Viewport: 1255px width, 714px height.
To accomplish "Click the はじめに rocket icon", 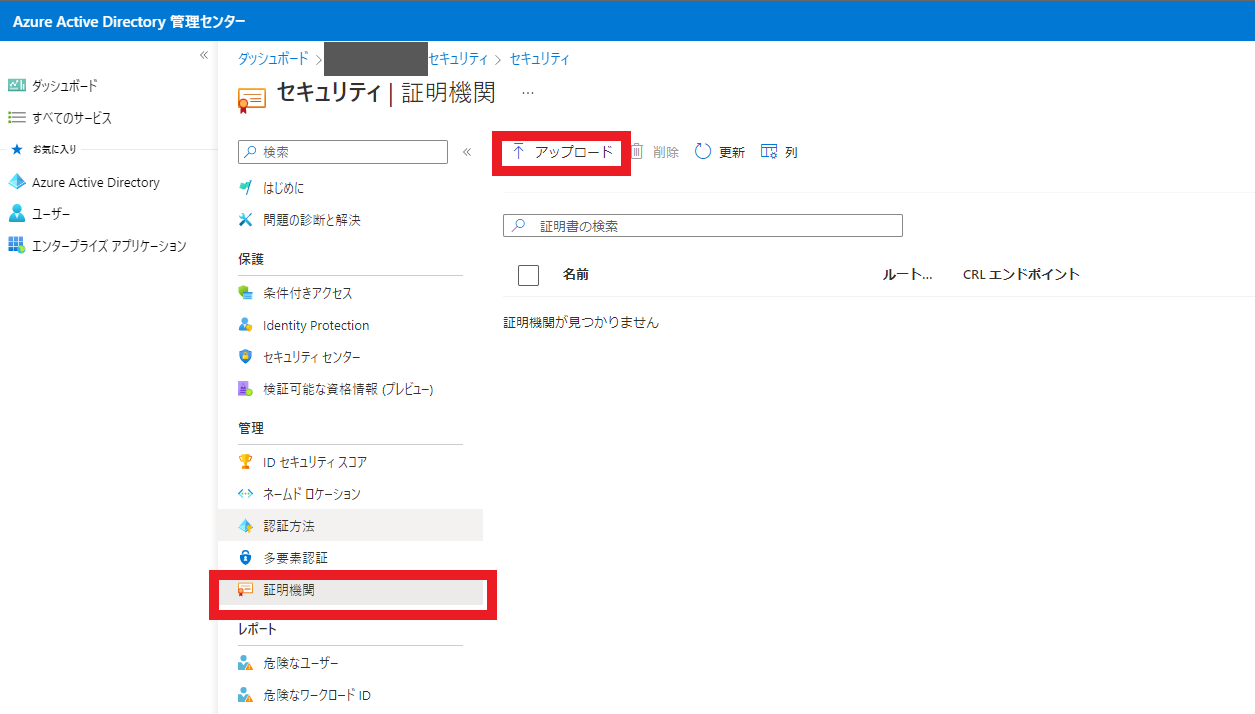I will [245, 188].
